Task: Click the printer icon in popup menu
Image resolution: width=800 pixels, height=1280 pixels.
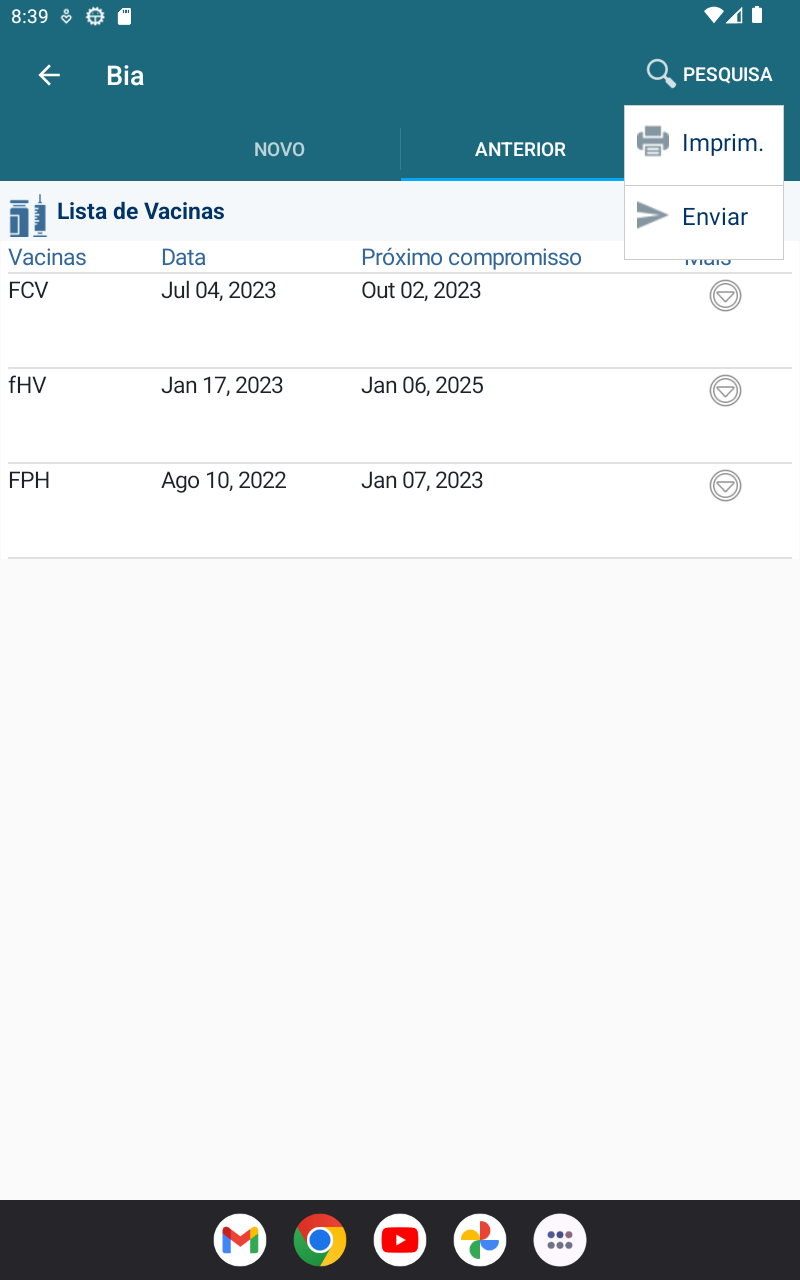Action: [653, 142]
